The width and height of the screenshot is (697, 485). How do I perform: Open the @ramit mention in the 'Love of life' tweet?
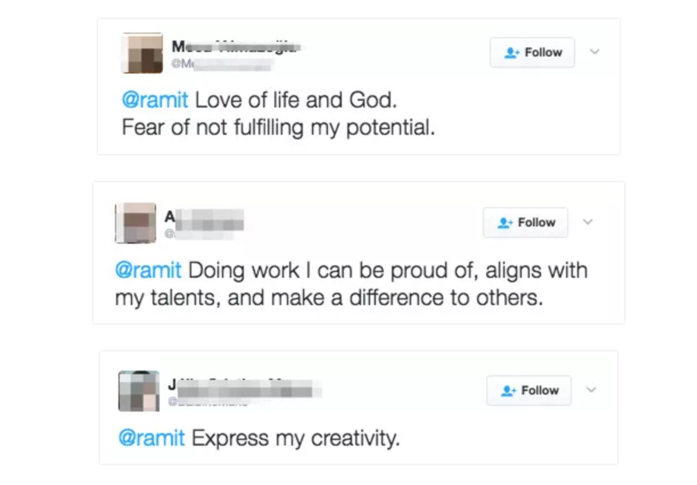[154, 101]
